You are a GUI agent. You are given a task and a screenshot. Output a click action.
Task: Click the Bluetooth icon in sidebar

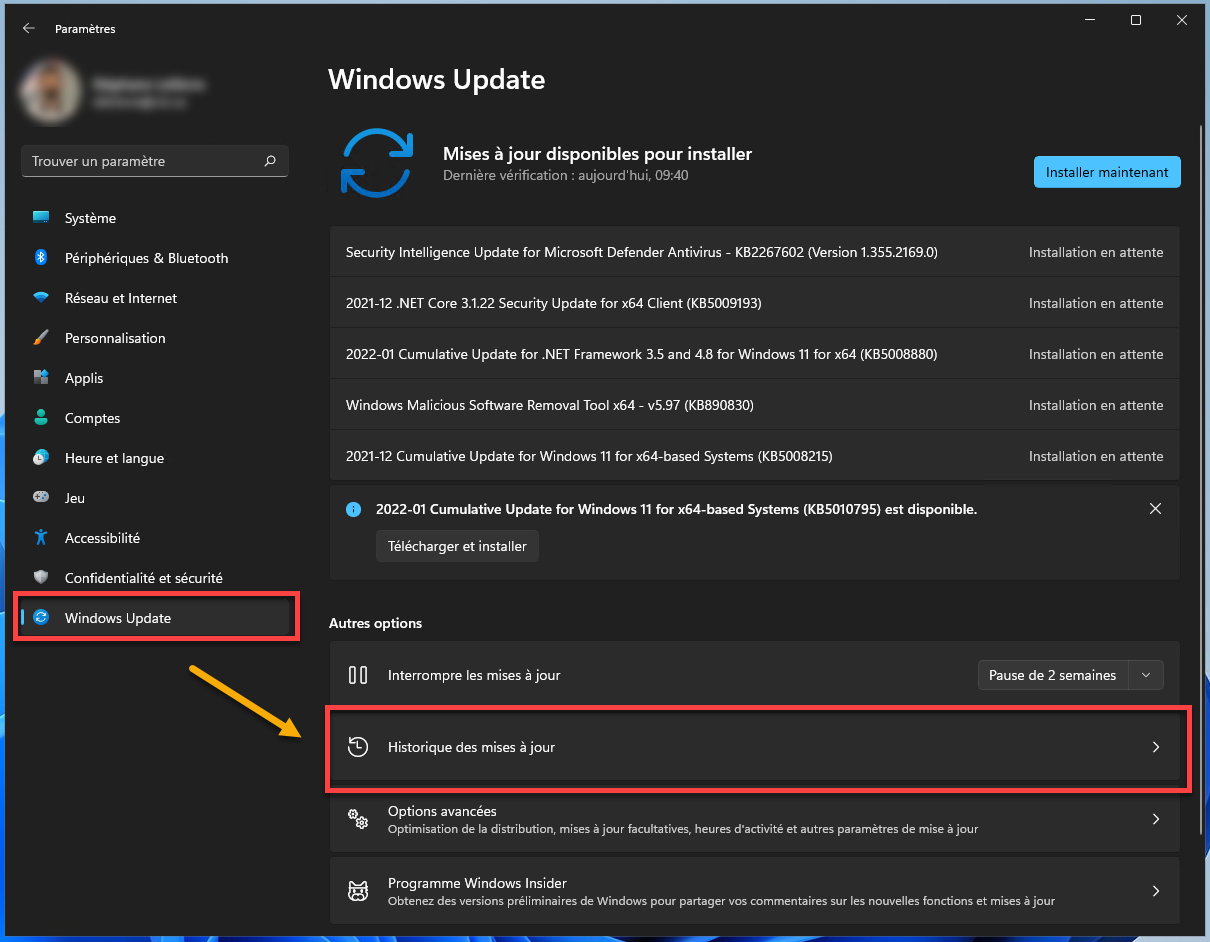point(41,258)
